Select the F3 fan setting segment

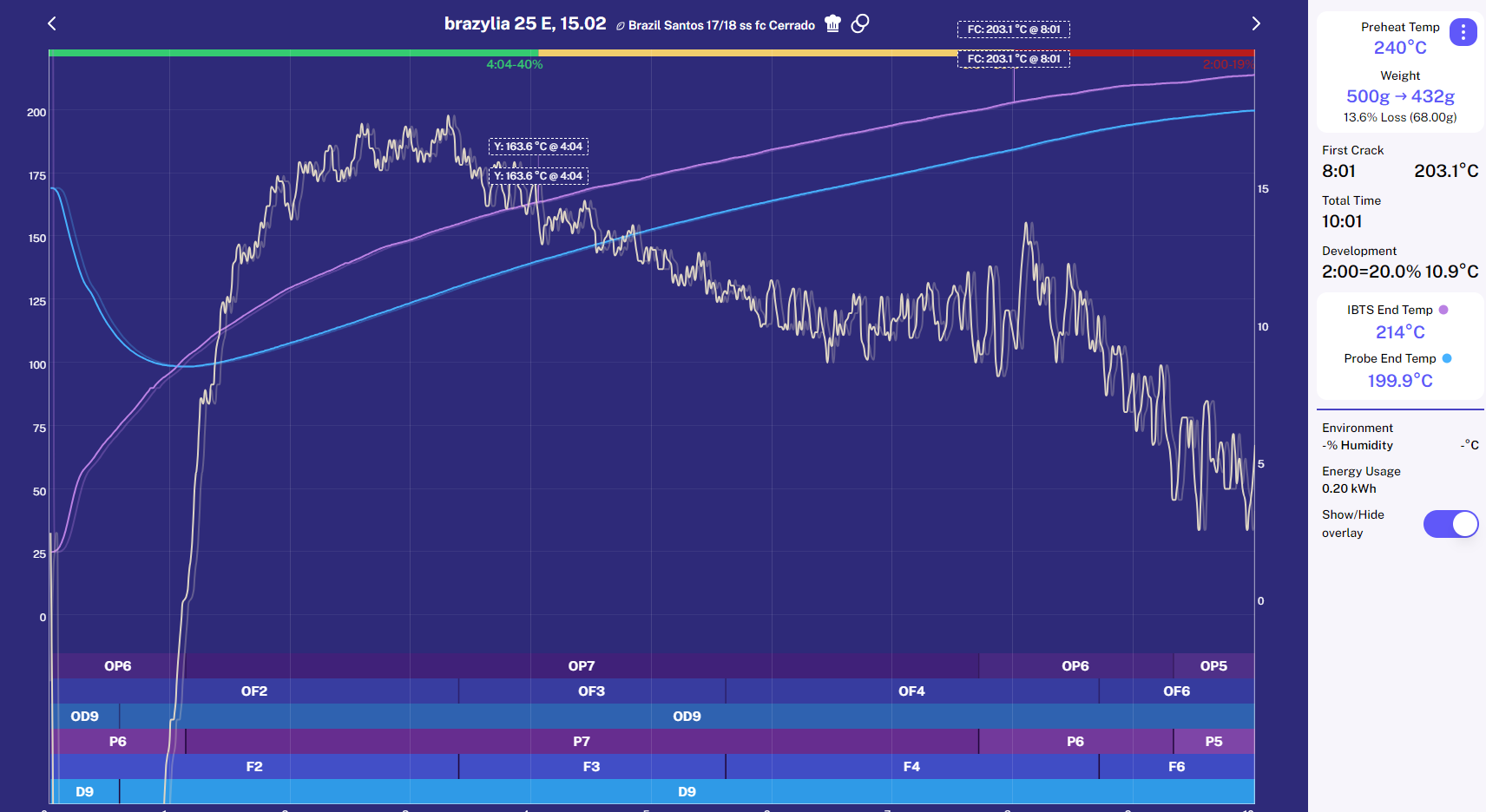point(591,767)
